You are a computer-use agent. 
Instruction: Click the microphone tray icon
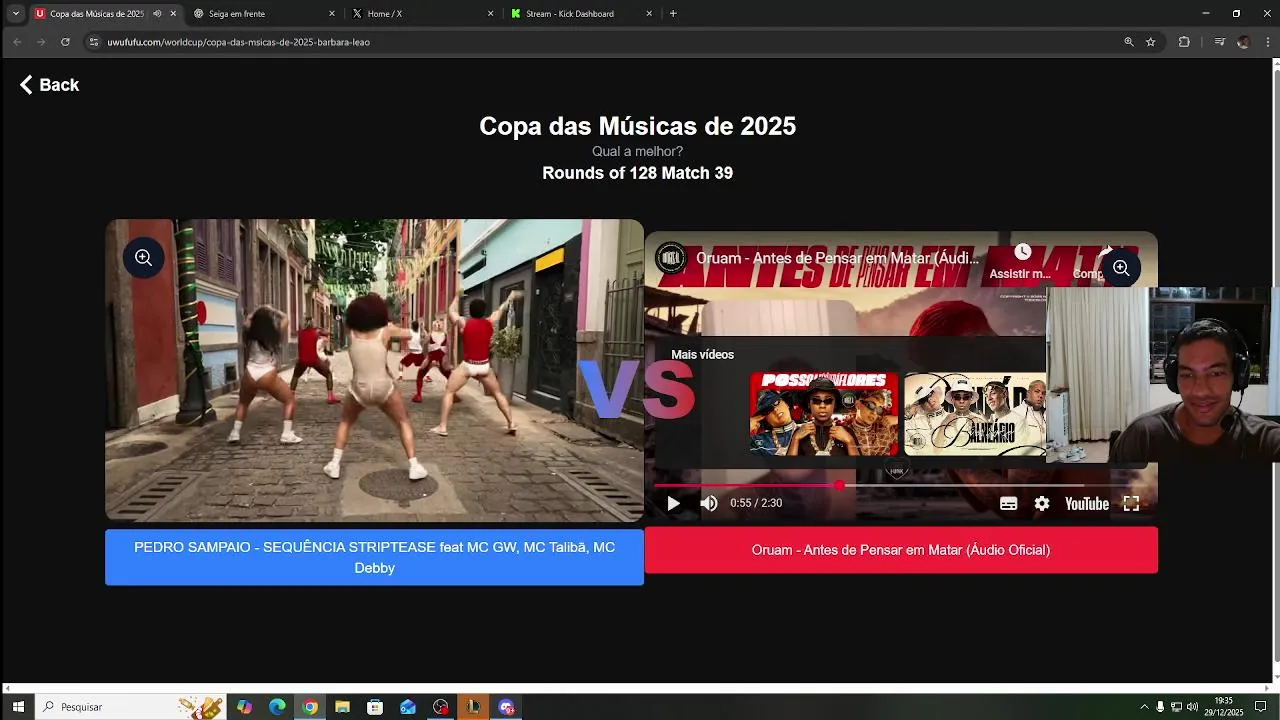[1160, 707]
